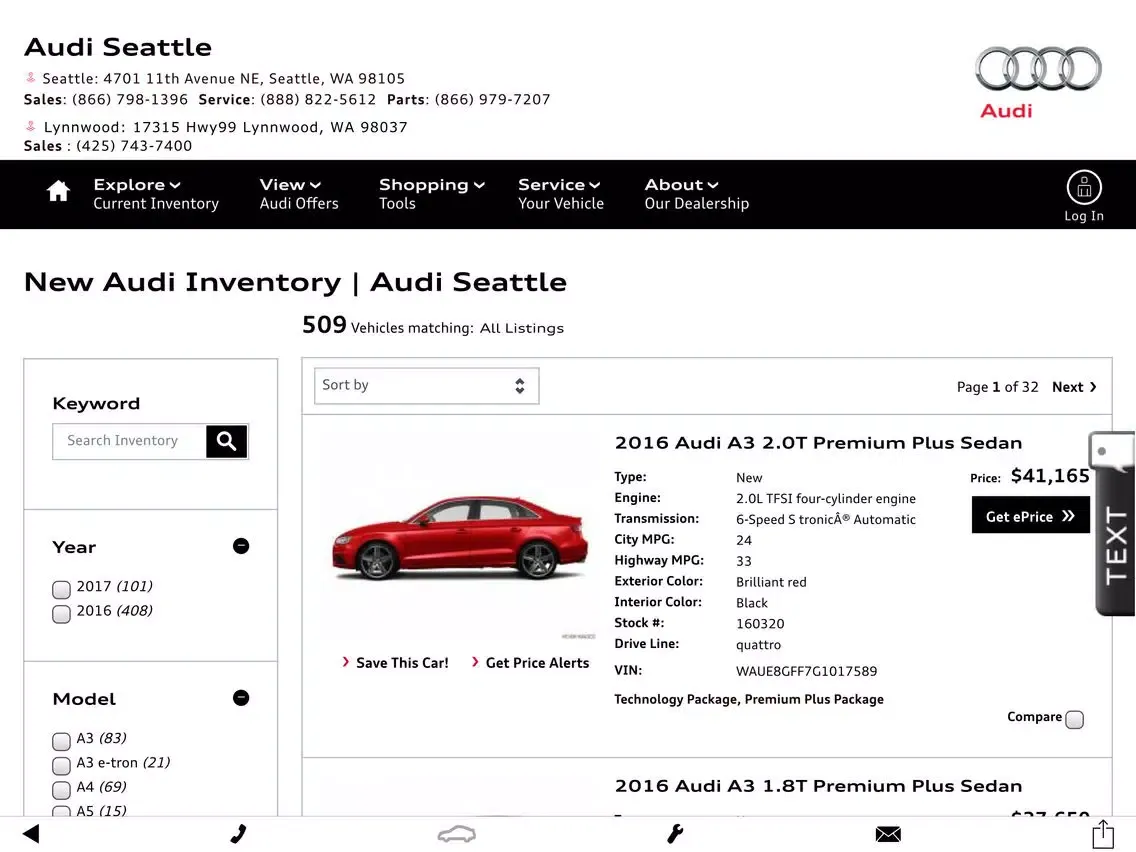The image size is (1136, 852).
Task: Click the $41,165 price text
Action: coord(1050,476)
